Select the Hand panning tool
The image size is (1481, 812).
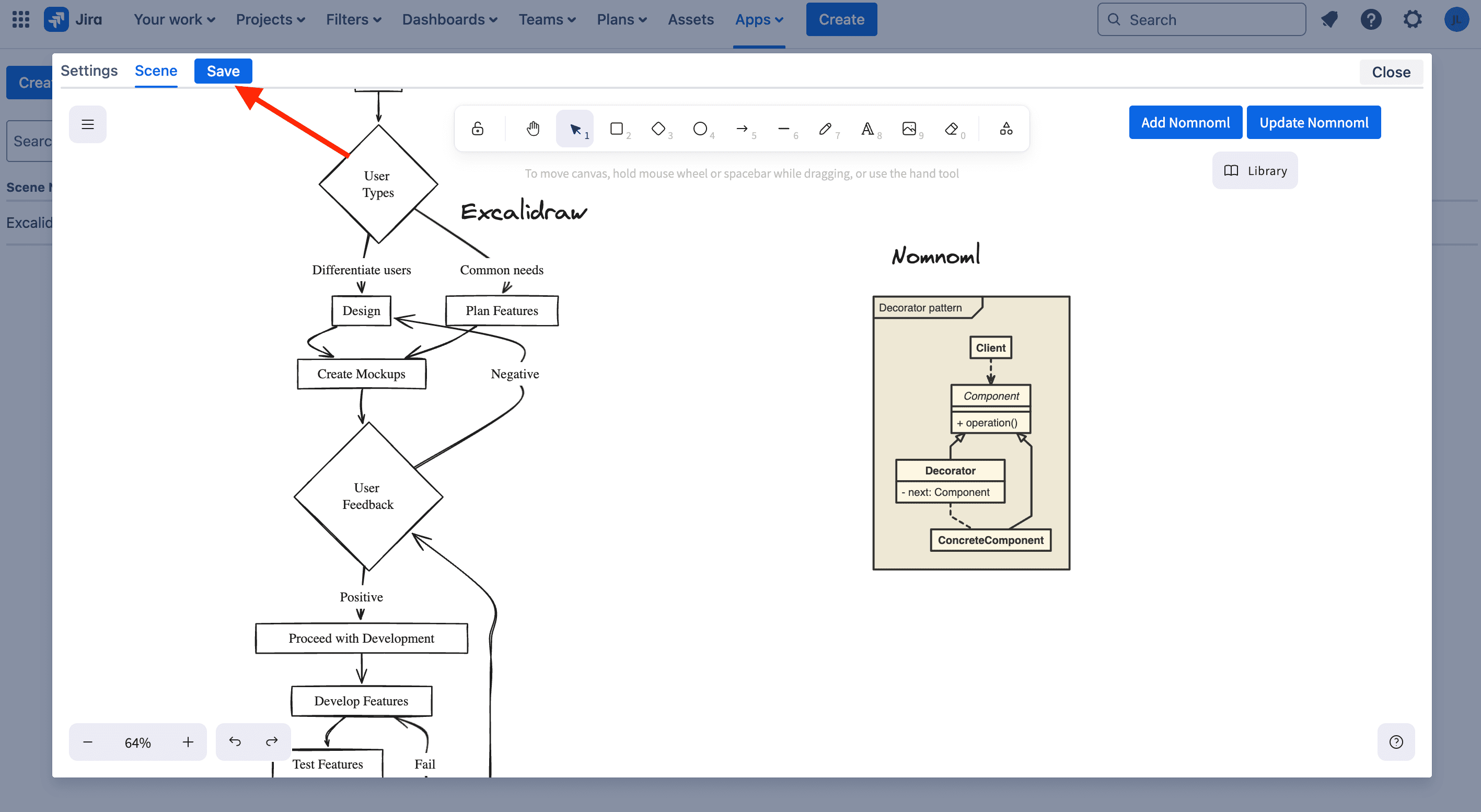(x=533, y=128)
